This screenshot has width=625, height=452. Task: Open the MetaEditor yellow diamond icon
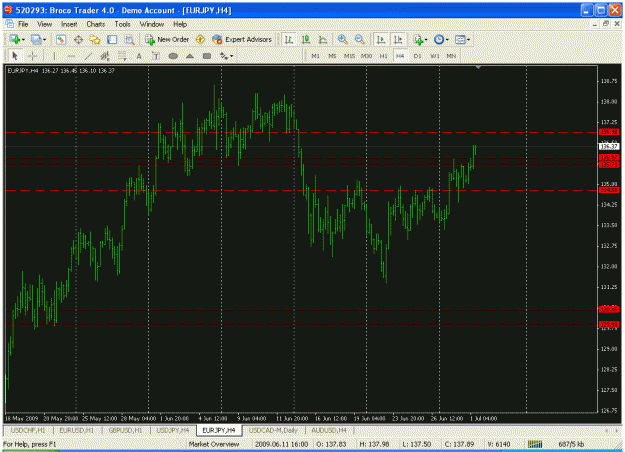point(200,39)
